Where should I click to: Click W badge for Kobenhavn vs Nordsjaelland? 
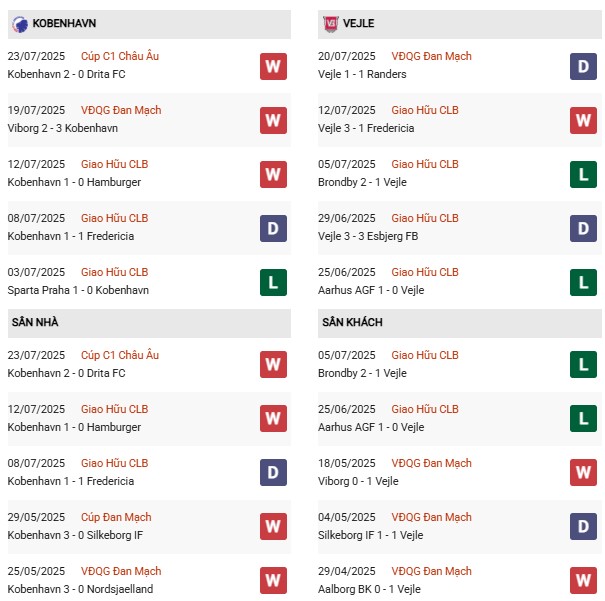pos(273,581)
